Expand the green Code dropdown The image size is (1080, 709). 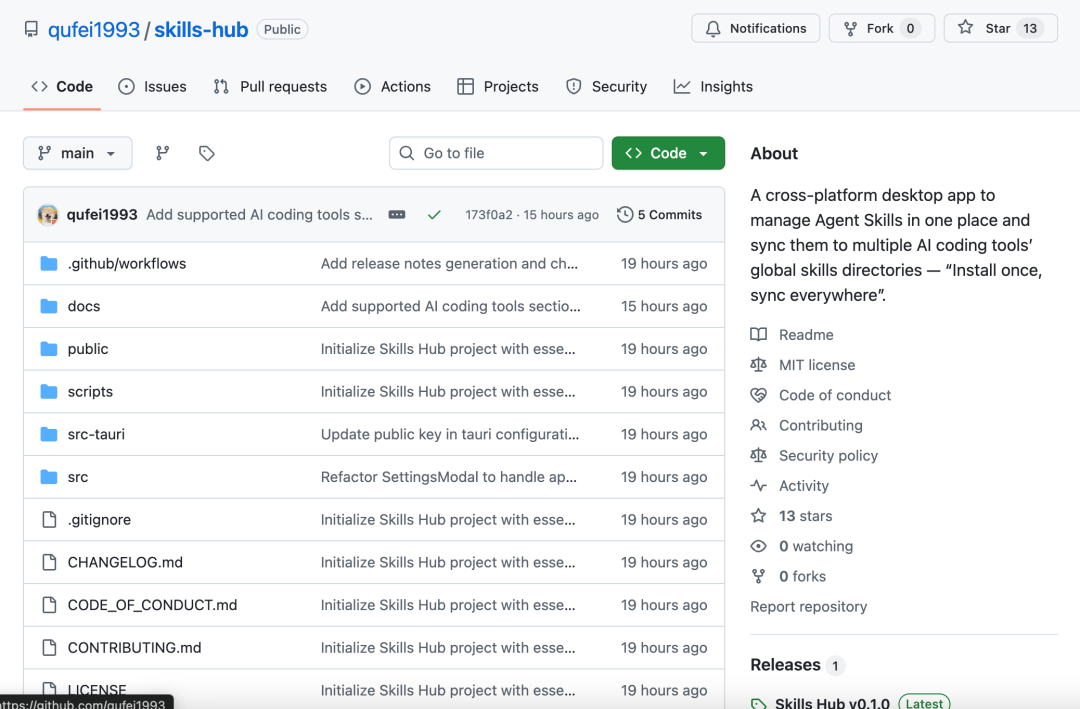point(668,153)
